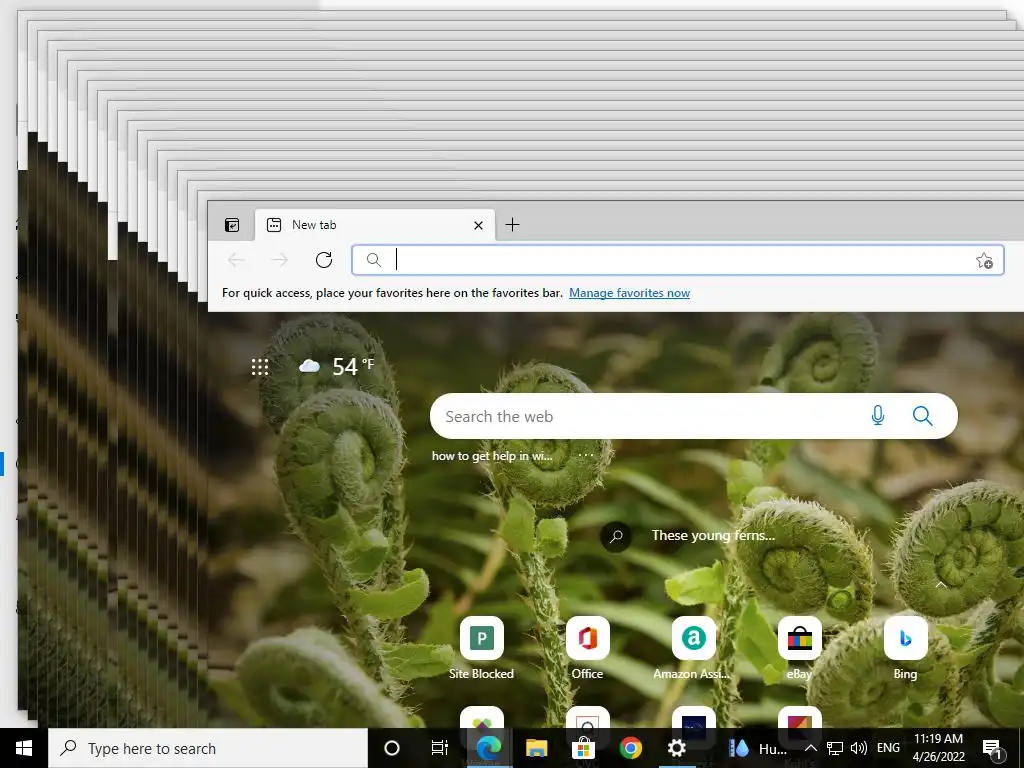Open a new tab with plus button
Image resolution: width=1024 pixels, height=768 pixels.
(513, 225)
